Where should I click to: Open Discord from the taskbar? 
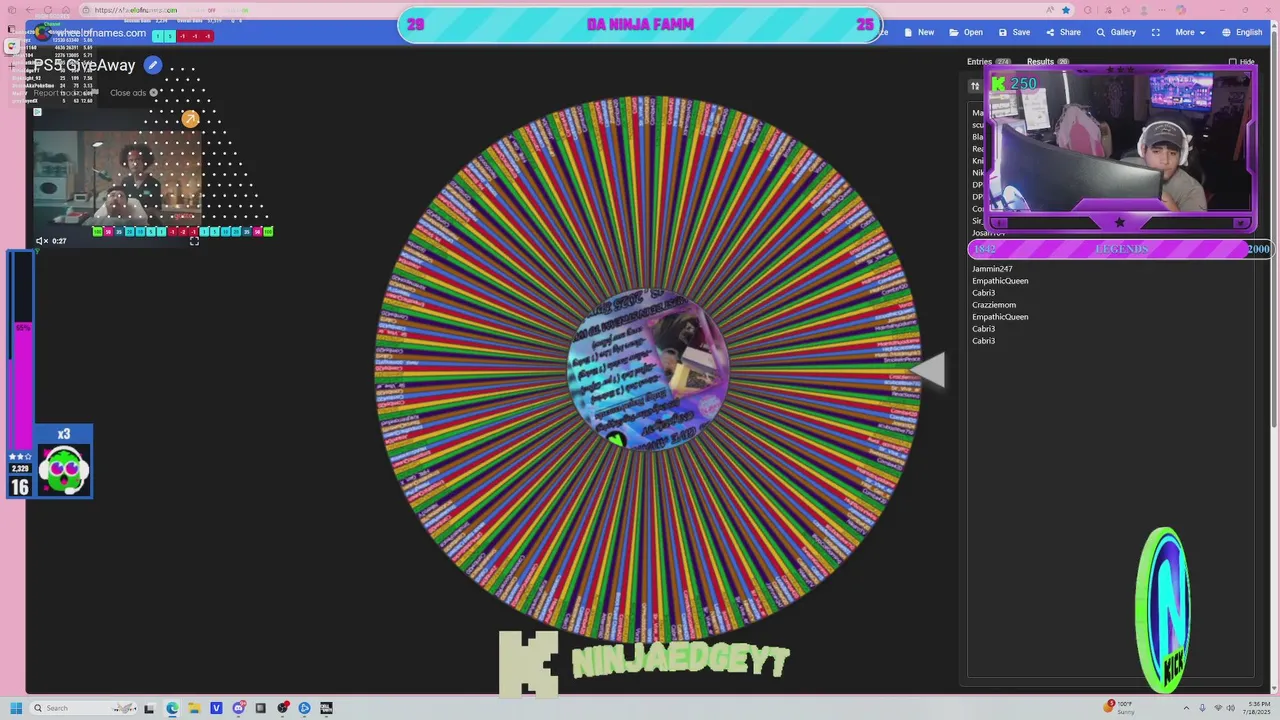(x=239, y=708)
